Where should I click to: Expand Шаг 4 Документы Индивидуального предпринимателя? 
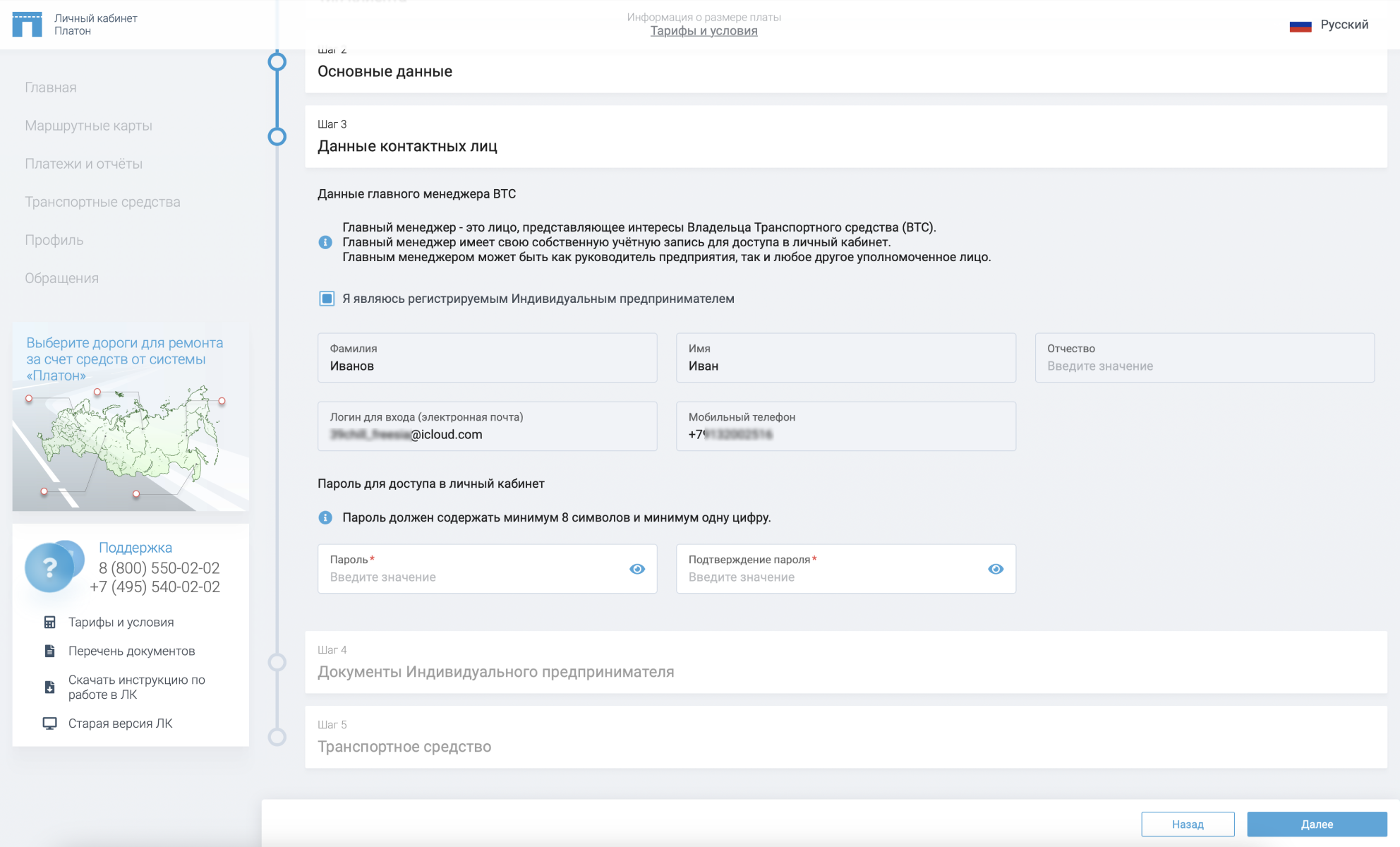tap(495, 671)
